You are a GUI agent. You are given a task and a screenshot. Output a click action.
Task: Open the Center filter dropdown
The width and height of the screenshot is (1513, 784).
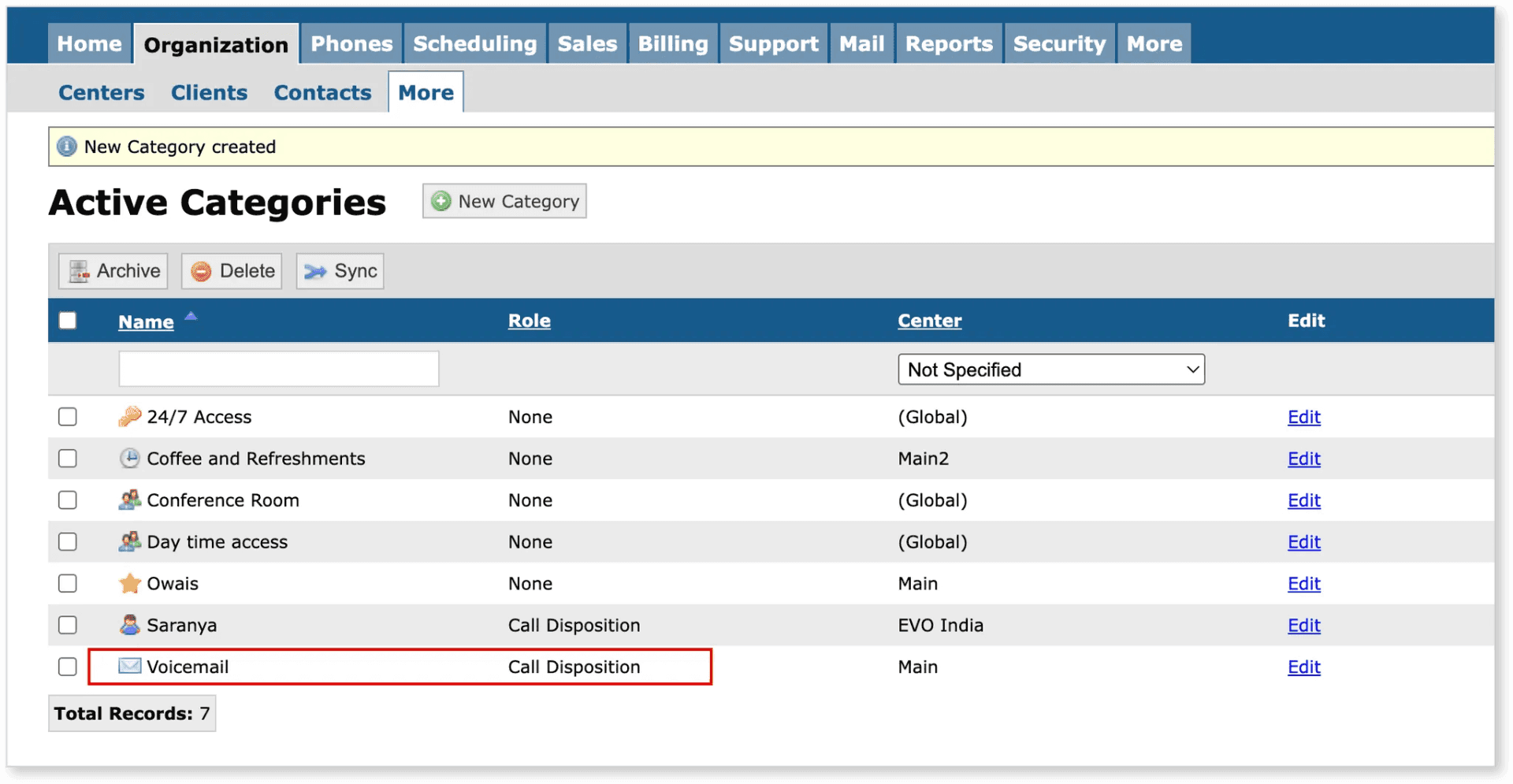pyautogui.click(x=1051, y=370)
